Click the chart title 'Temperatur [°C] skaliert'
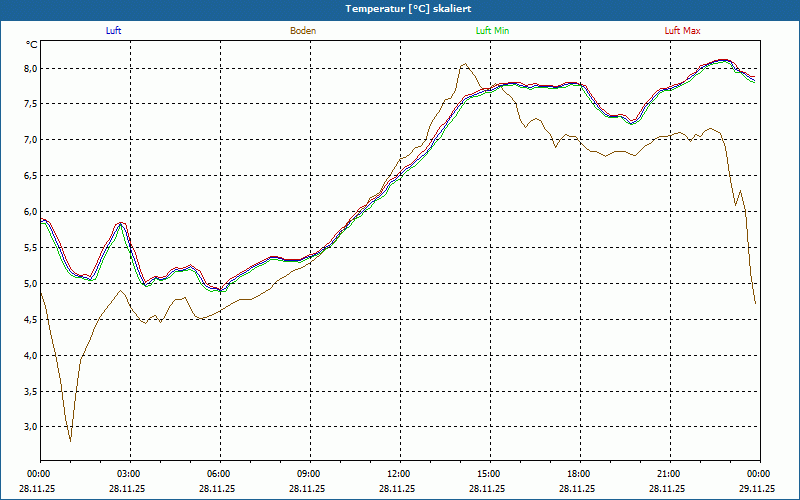Screen dimensions: 800x500 tap(408, 9)
